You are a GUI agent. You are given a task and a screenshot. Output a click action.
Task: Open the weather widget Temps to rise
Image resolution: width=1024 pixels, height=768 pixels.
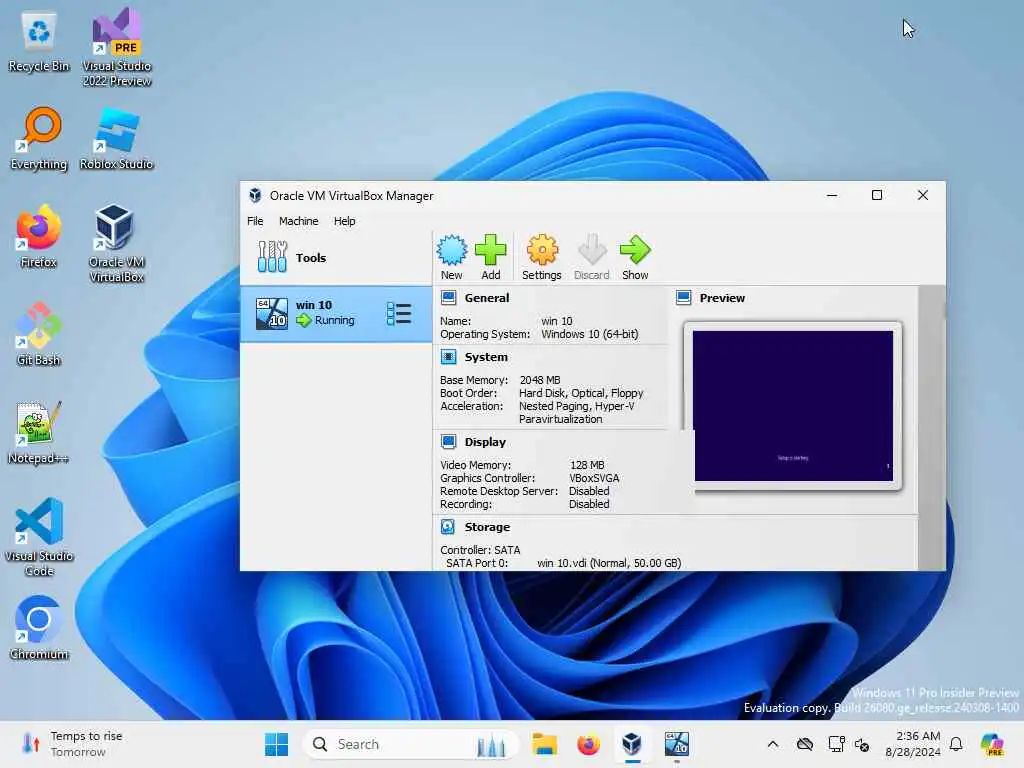(x=72, y=744)
